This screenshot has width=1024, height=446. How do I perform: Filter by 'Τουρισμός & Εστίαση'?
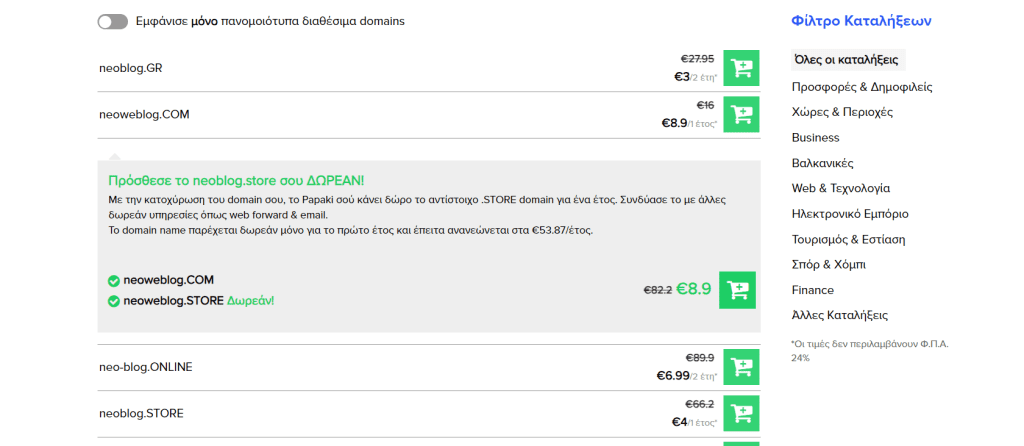click(x=848, y=239)
